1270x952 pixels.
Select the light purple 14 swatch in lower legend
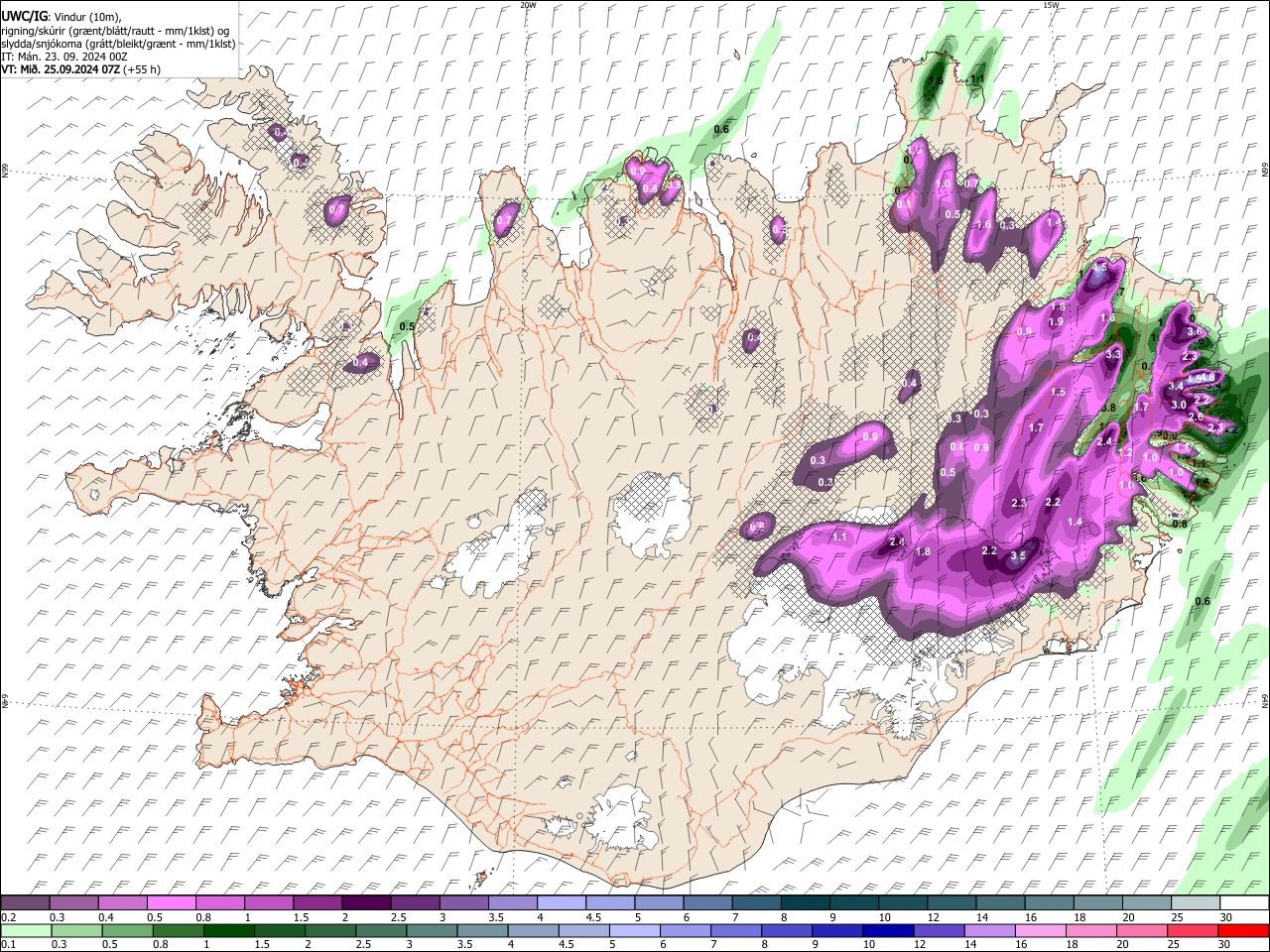[989, 930]
